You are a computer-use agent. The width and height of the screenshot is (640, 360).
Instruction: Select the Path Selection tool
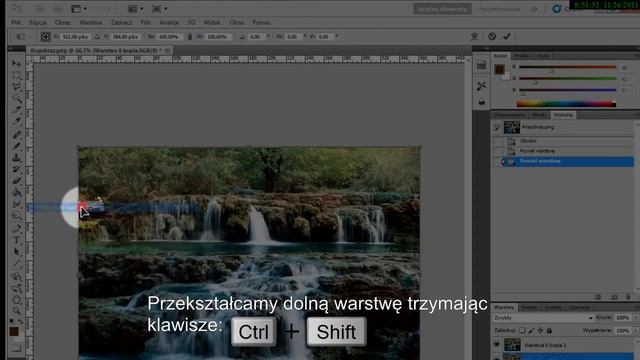16,252
